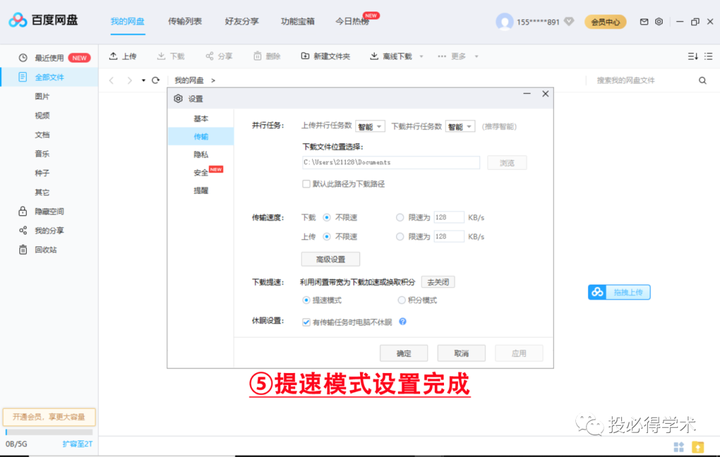Select upload 不限速 radio button
Viewport: 720px width, 457px height.
pos(326,237)
